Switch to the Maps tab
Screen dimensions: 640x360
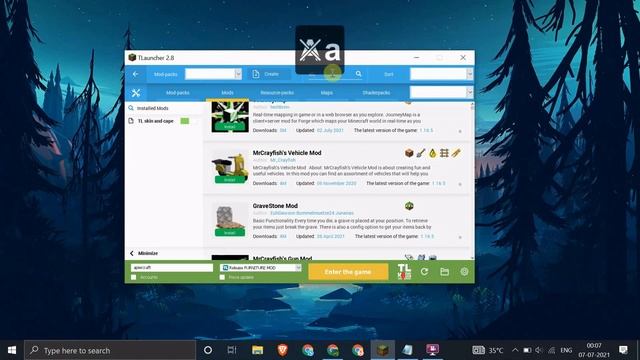point(327,93)
